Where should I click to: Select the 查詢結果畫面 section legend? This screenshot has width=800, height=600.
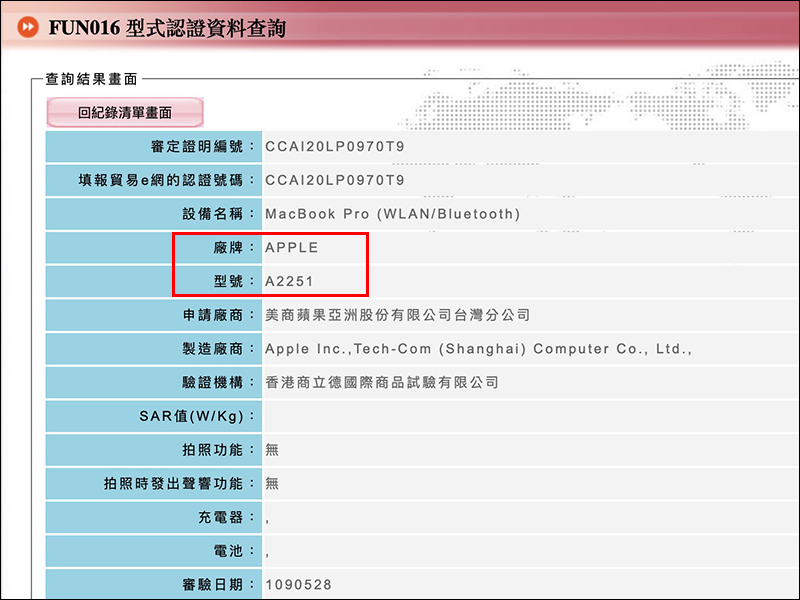coord(91,79)
